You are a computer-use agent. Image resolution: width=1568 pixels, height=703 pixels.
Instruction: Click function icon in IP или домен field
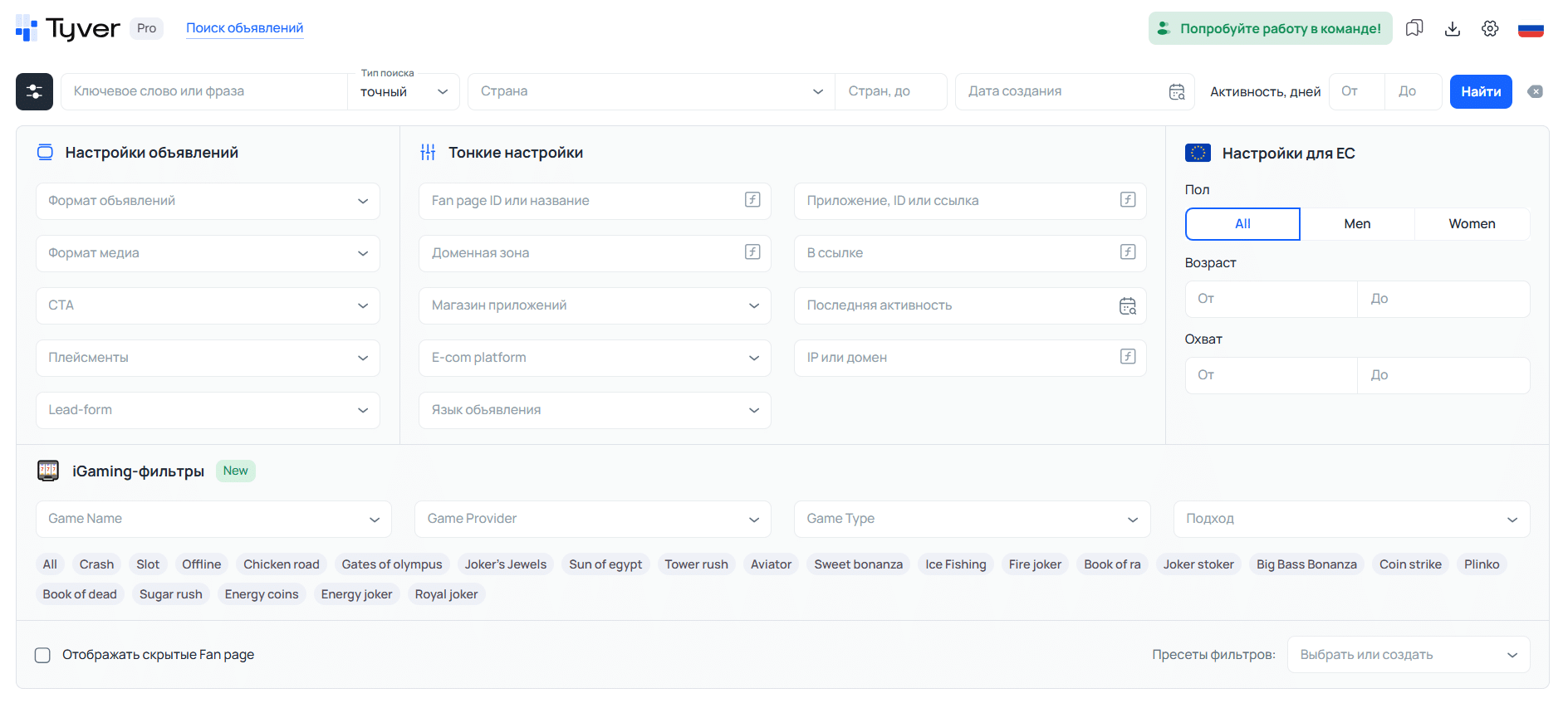click(1128, 356)
